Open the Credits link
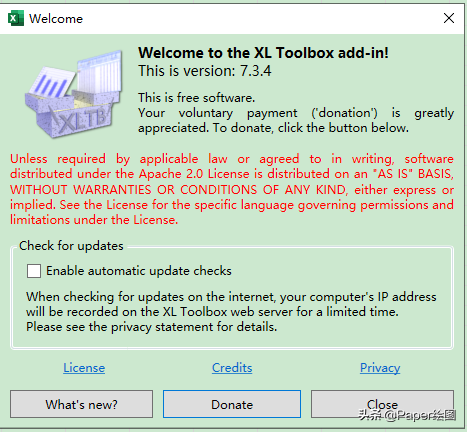The height and width of the screenshot is (432, 467). 232,368
